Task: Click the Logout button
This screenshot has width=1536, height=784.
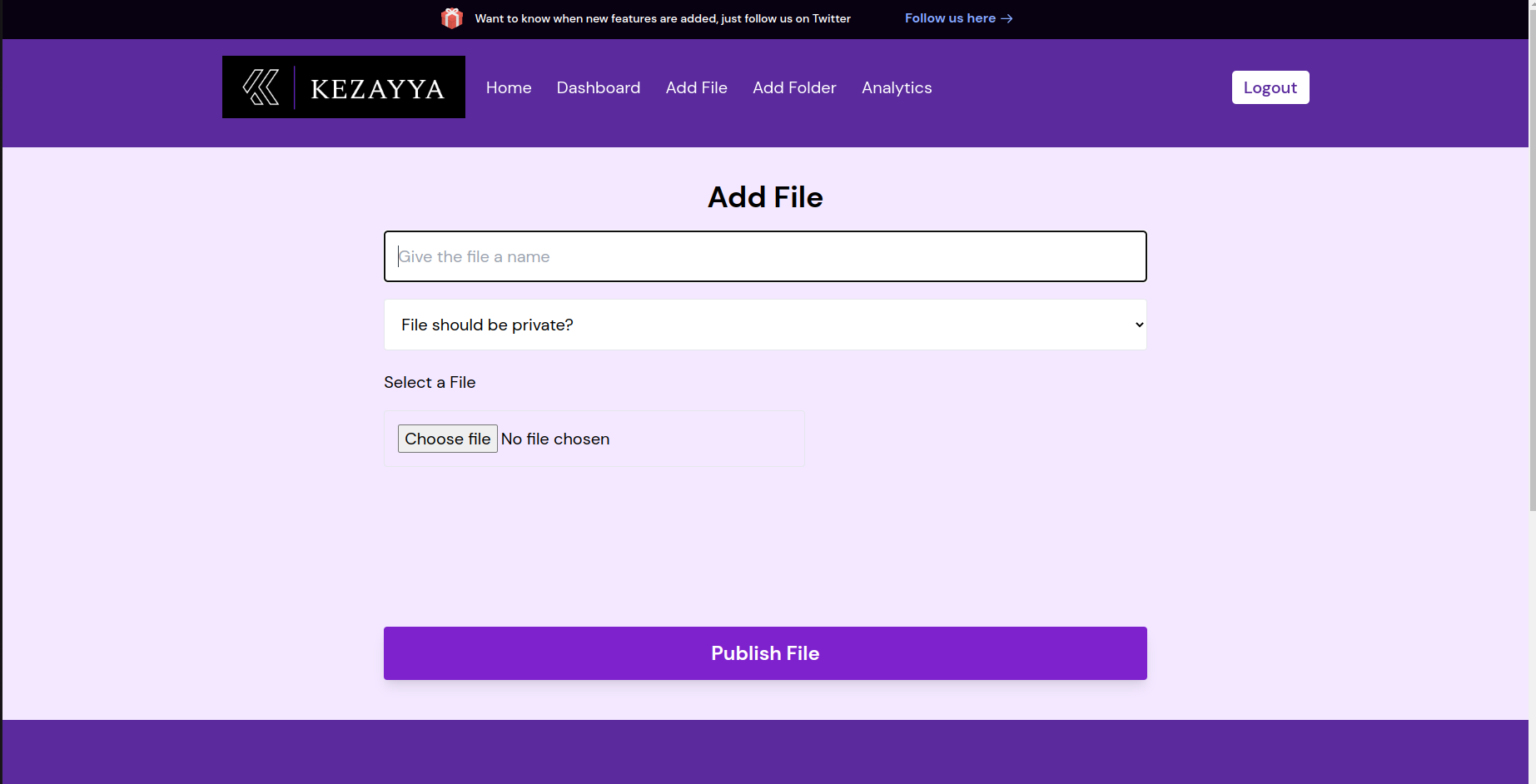Action: coord(1270,87)
